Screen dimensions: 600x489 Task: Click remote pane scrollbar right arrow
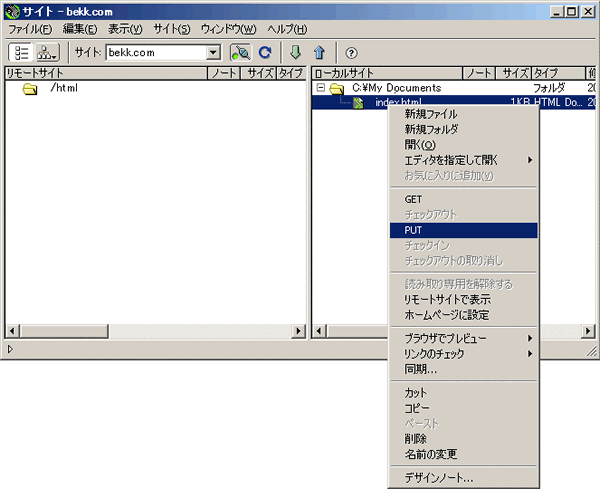tap(298, 331)
